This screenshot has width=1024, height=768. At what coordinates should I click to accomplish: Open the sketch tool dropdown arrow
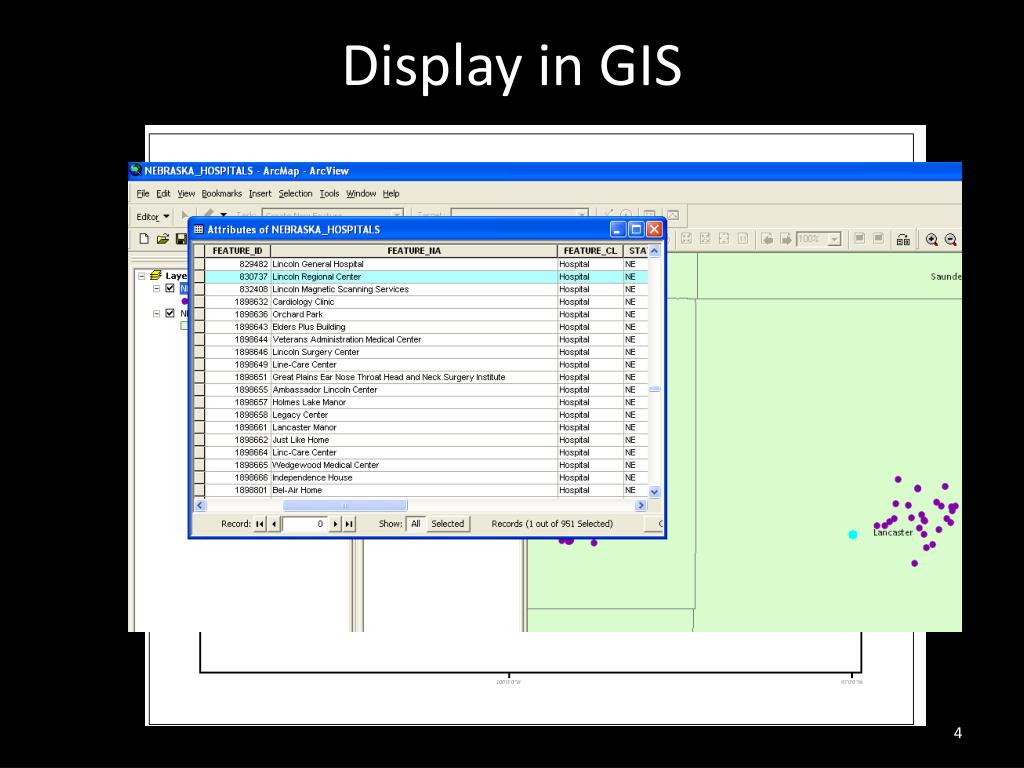click(223, 215)
